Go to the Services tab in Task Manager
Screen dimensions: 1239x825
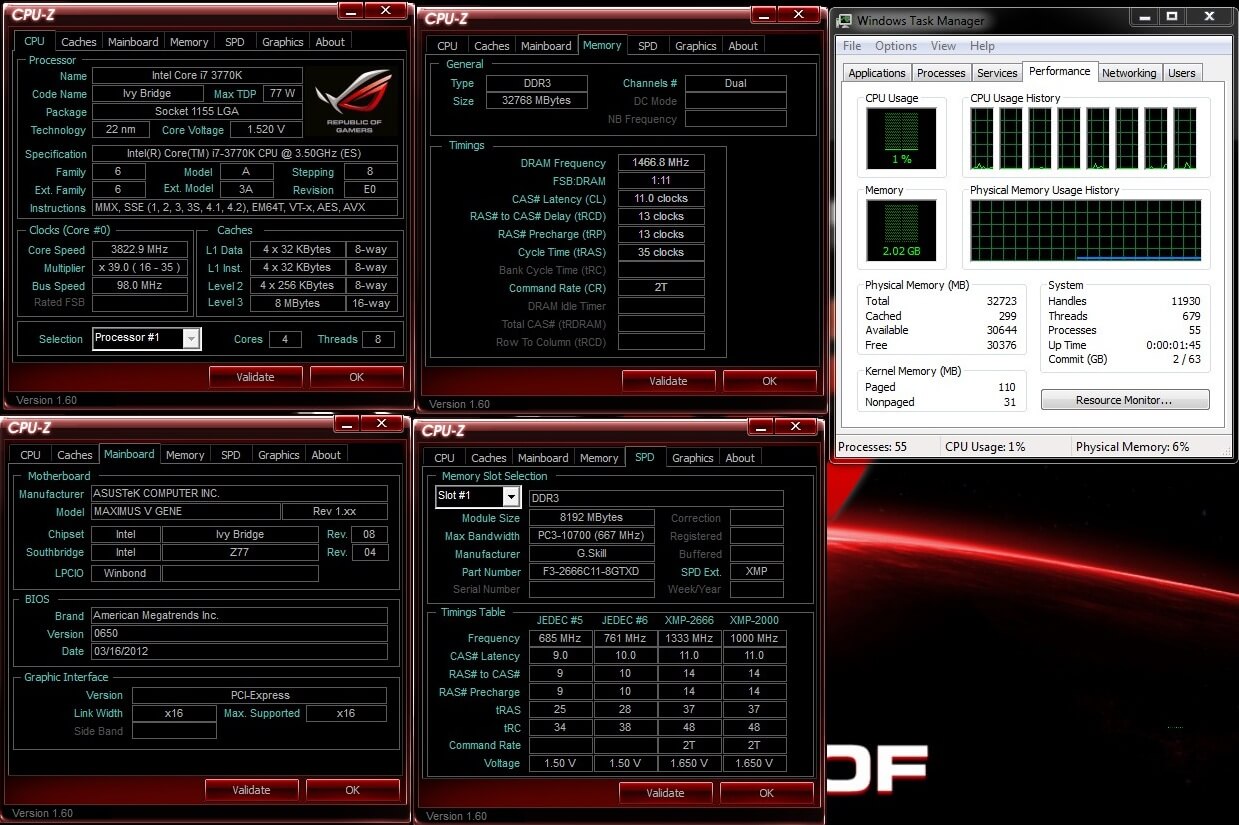[997, 73]
